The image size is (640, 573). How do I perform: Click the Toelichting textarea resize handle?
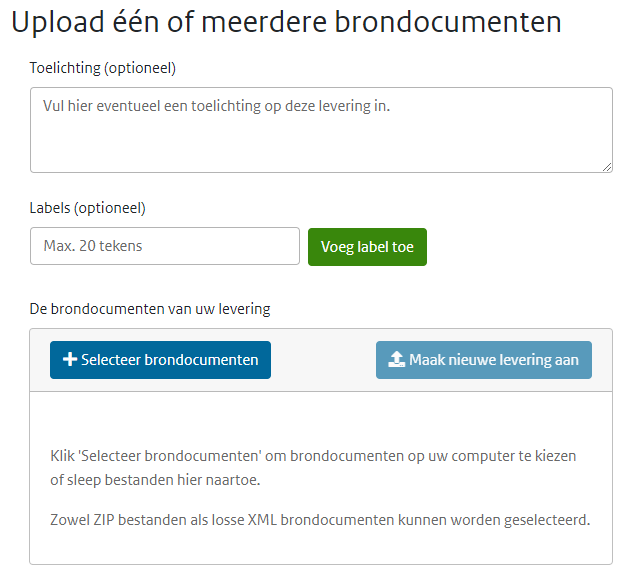[606, 166]
